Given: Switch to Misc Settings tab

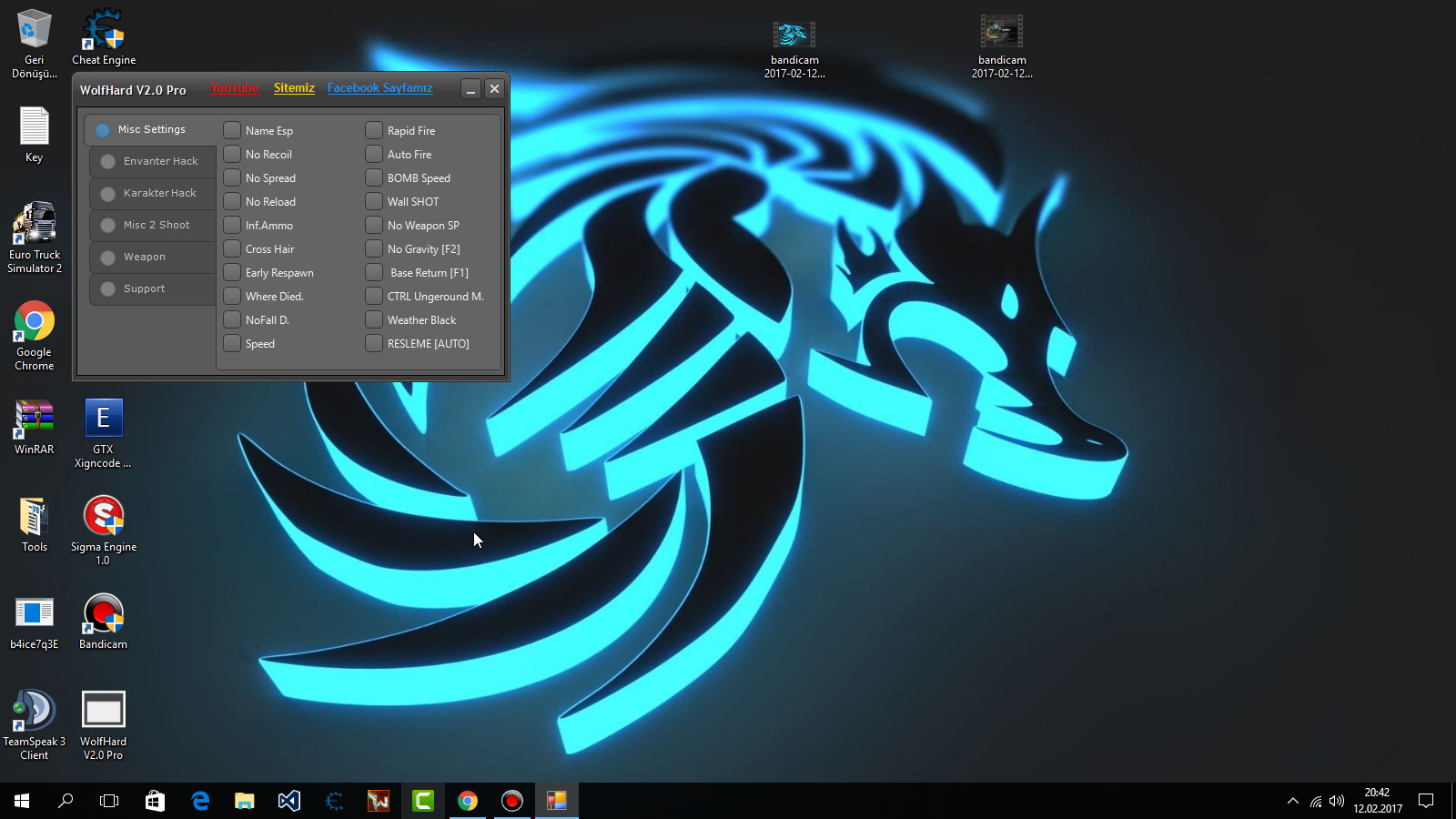Looking at the screenshot, I should [151, 129].
